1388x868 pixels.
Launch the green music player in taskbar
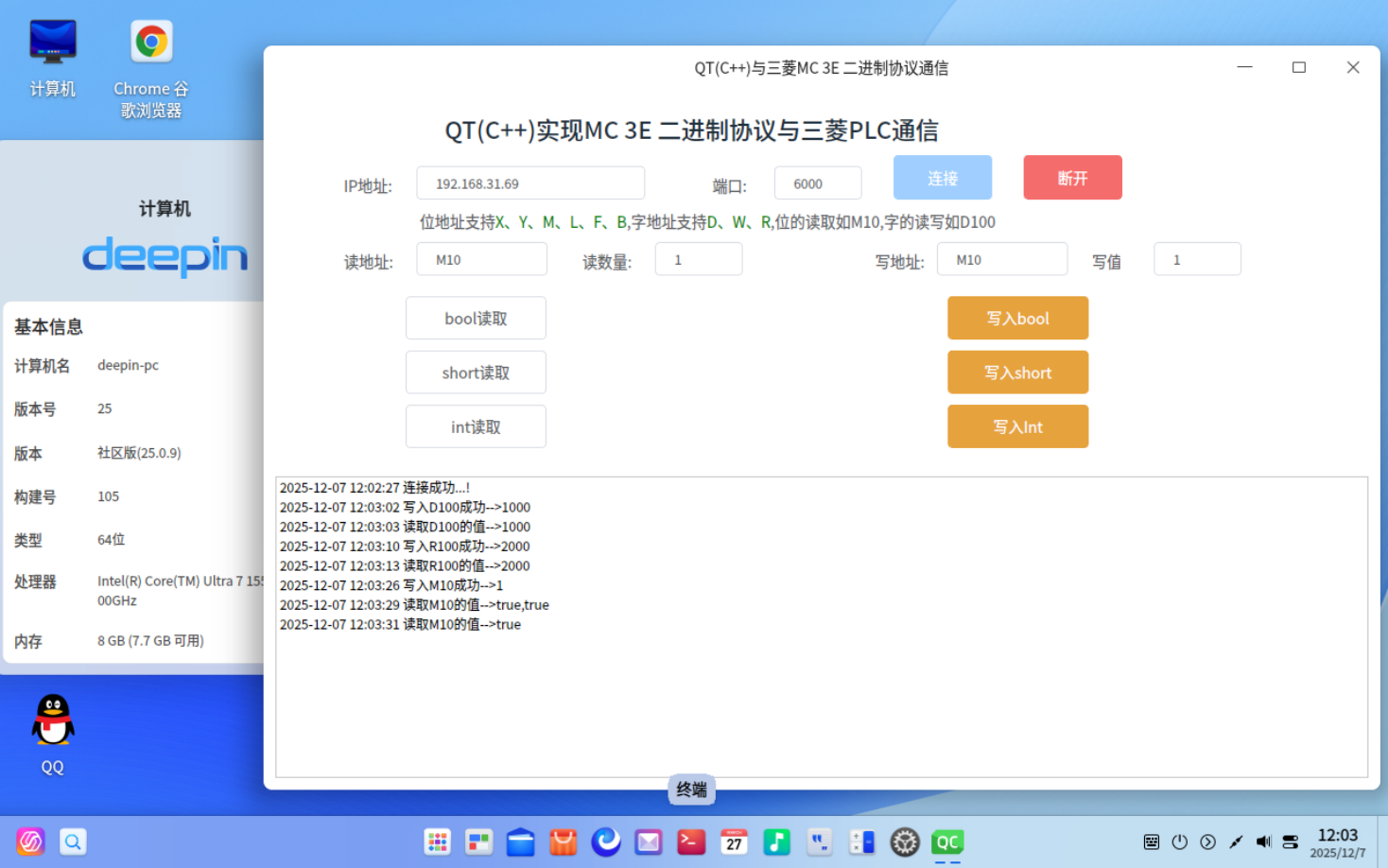[776, 842]
